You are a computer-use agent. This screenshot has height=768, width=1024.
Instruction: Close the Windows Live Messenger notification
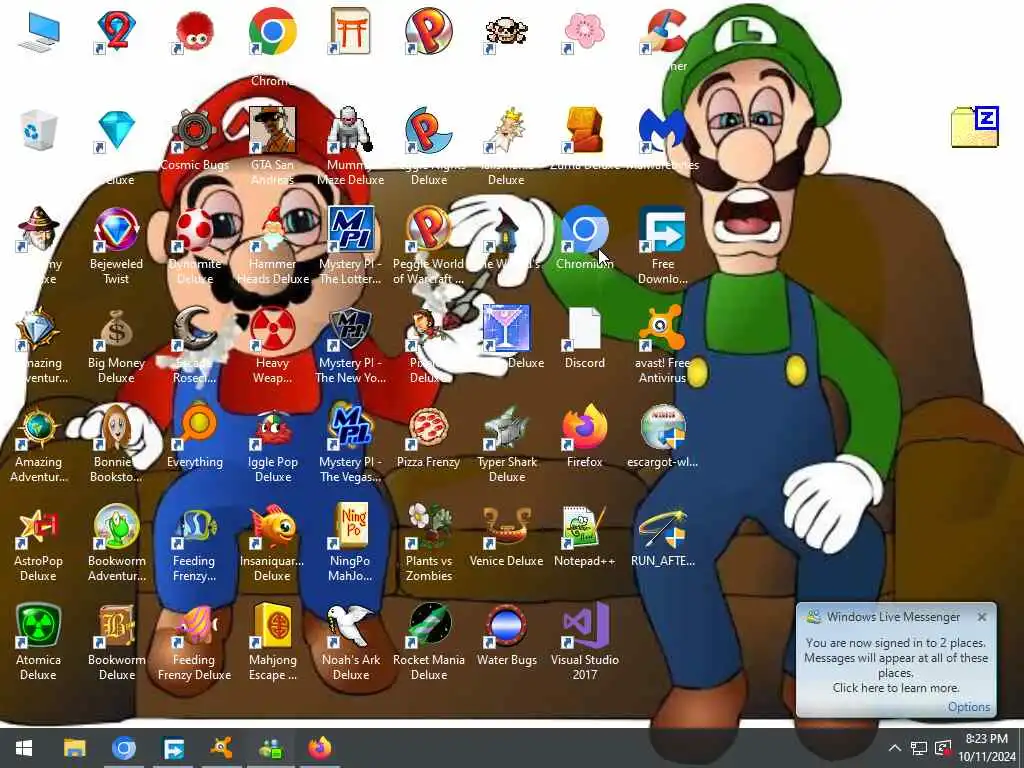pyautogui.click(x=982, y=617)
